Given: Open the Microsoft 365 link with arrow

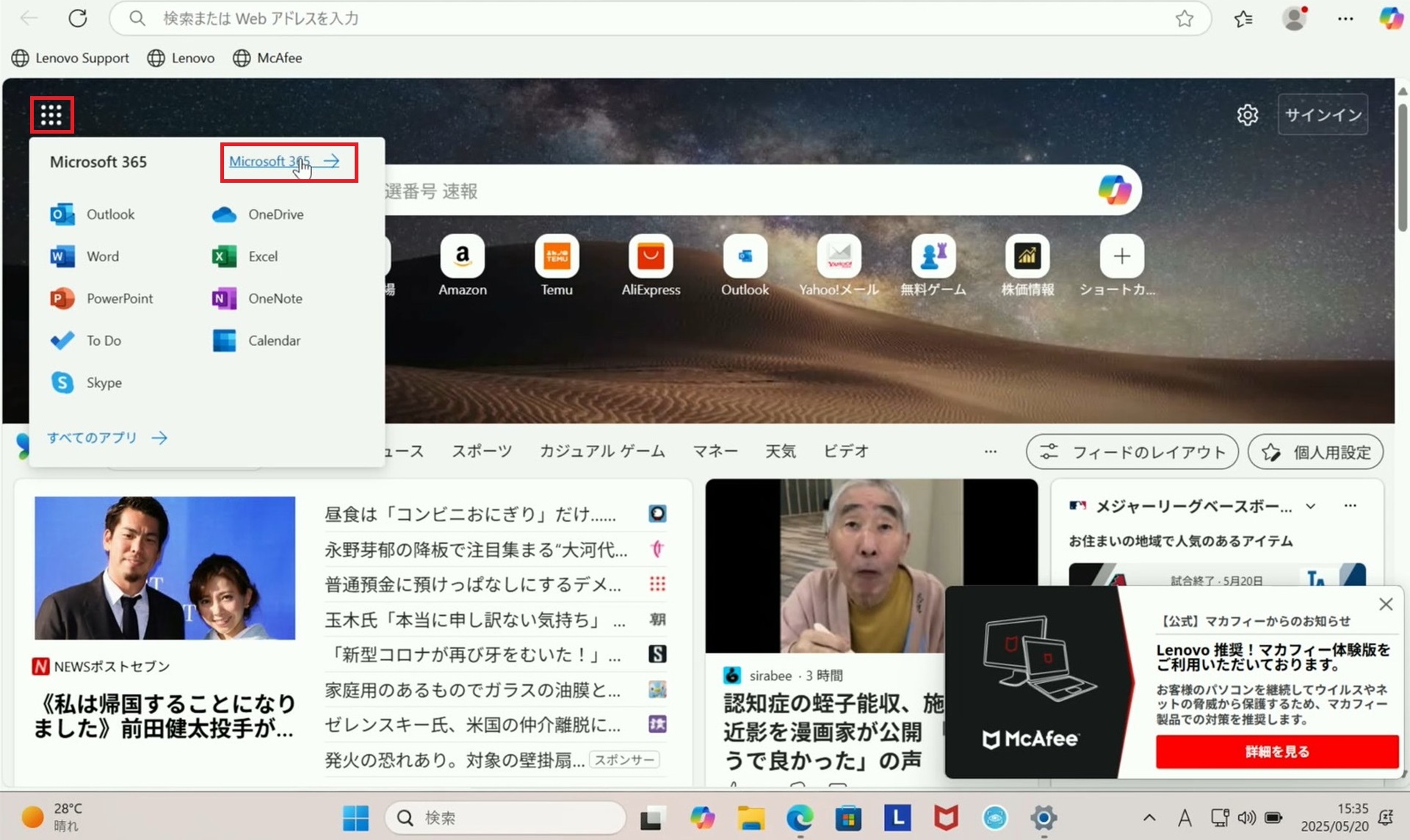Looking at the screenshot, I should click(284, 161).
